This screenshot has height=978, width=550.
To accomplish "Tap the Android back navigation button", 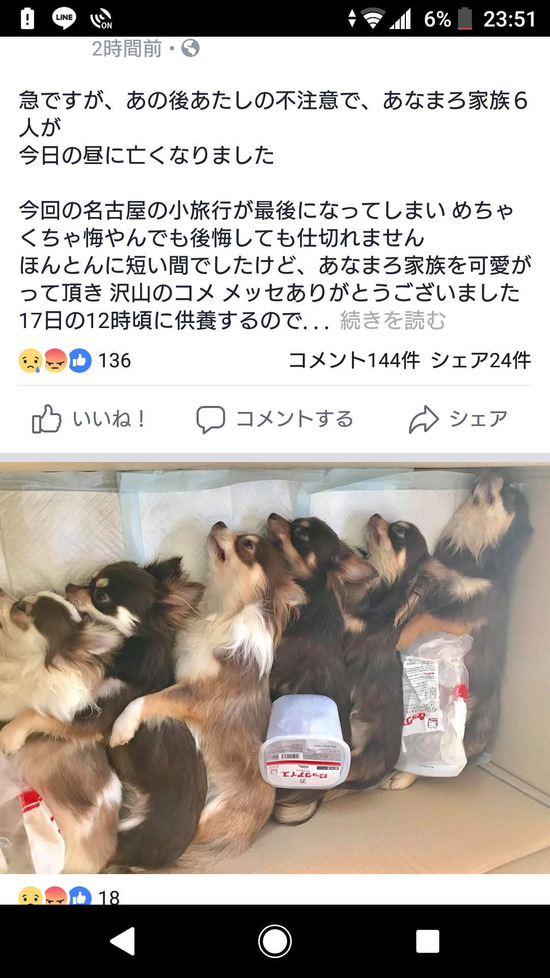I will 122,941.
